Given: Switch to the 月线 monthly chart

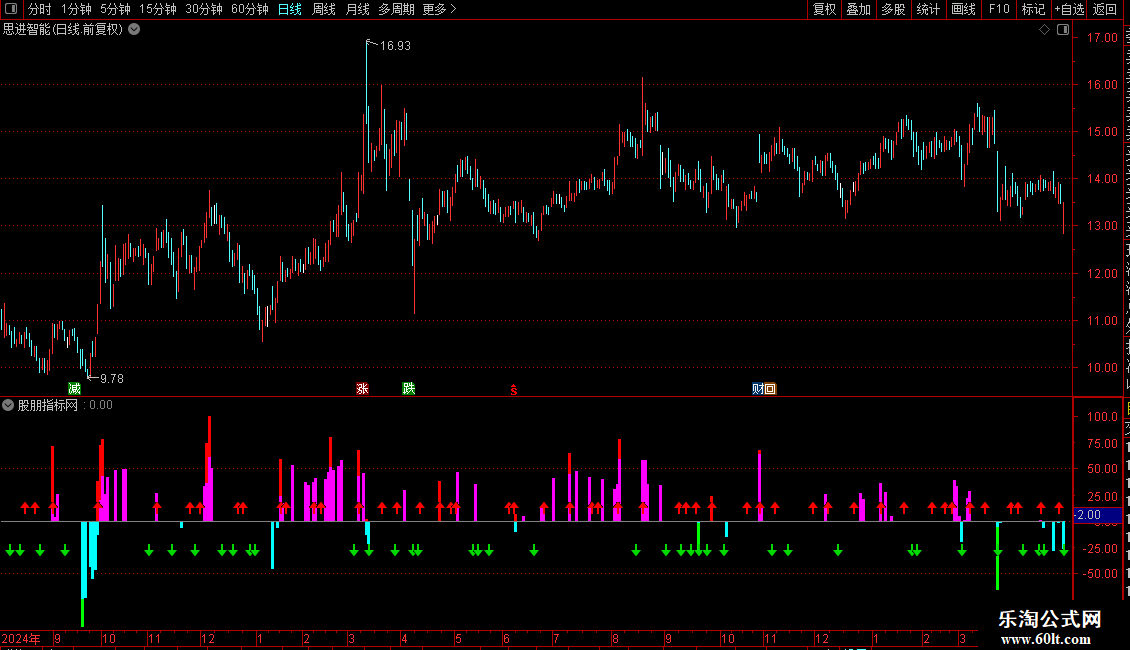Looking at the screenshot, I should (357, 9).
